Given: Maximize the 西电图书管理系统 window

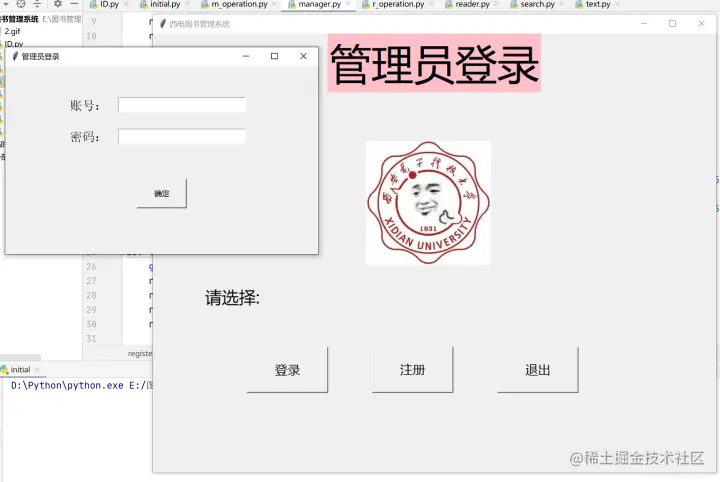Looking at the screenshot, I should coord(672,23).
